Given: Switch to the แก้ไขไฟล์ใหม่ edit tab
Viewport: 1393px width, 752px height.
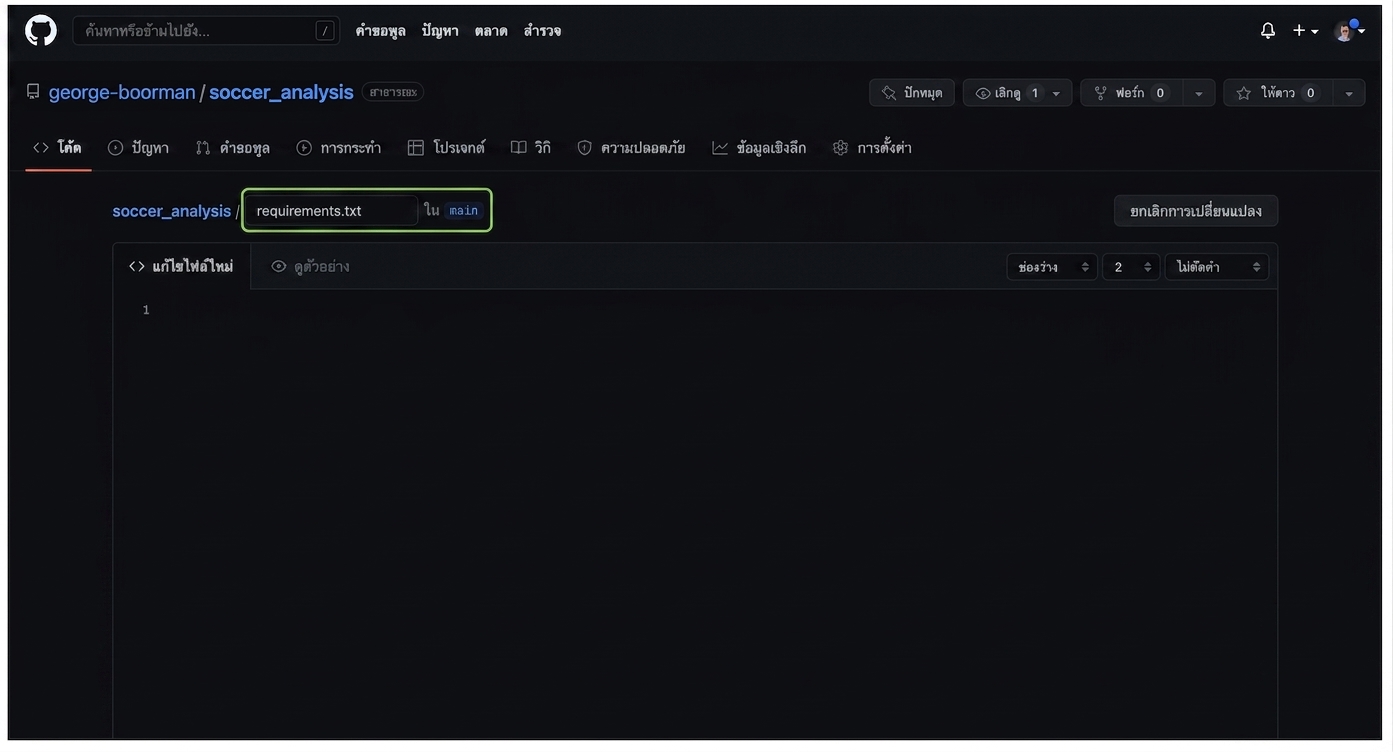Looking at the screenshot, I should coord(181,267).
